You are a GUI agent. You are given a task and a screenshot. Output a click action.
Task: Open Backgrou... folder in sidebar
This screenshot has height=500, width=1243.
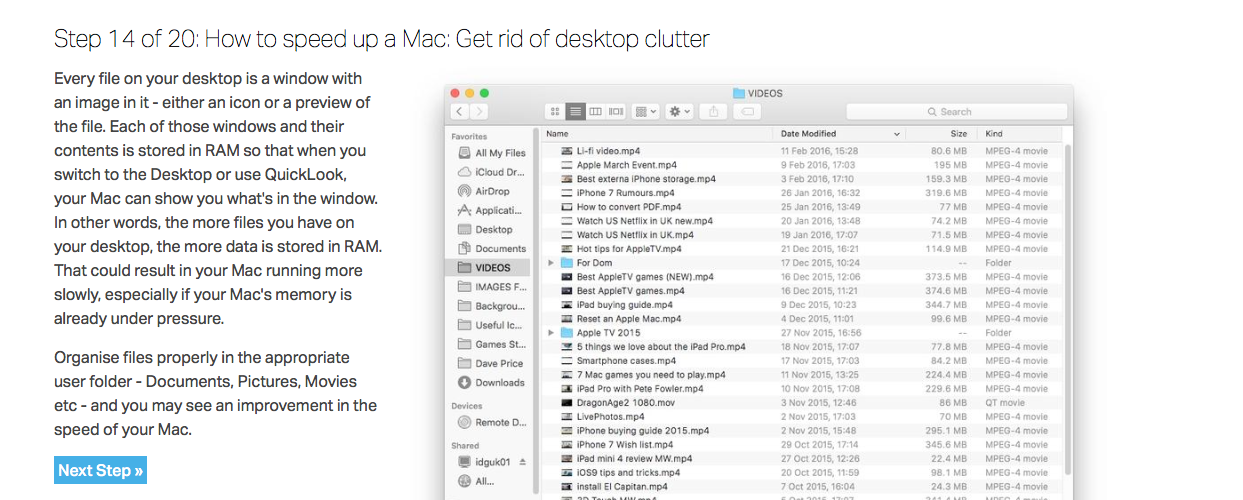492,306
